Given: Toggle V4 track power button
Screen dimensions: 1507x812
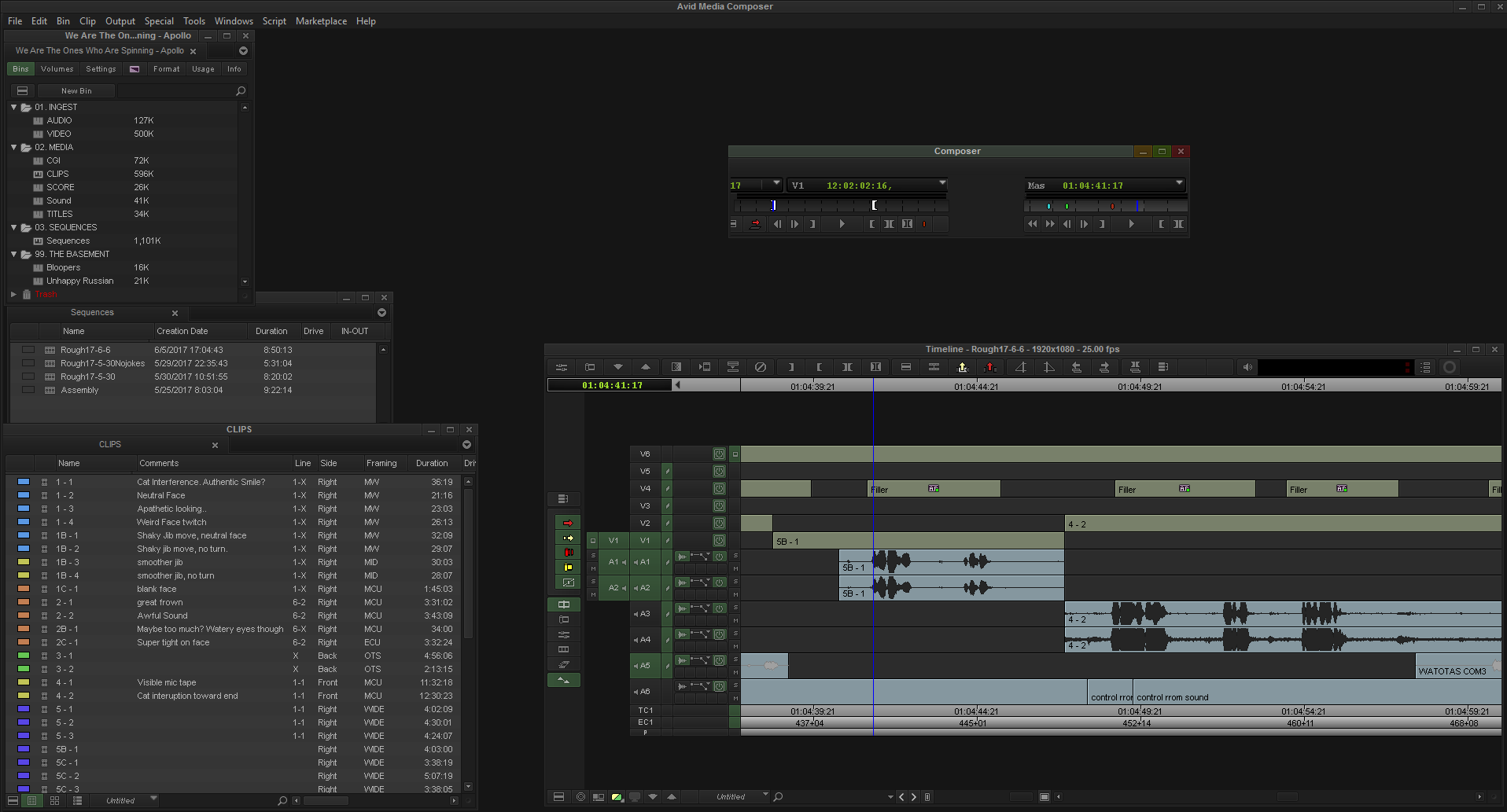Looking at the screenshot, I should [x=719, y=489].
